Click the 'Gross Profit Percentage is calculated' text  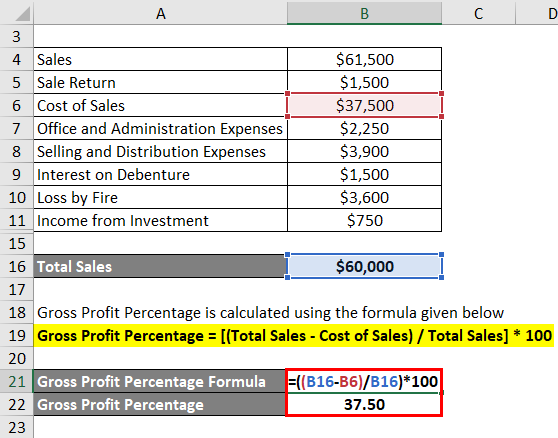(270, 313)
